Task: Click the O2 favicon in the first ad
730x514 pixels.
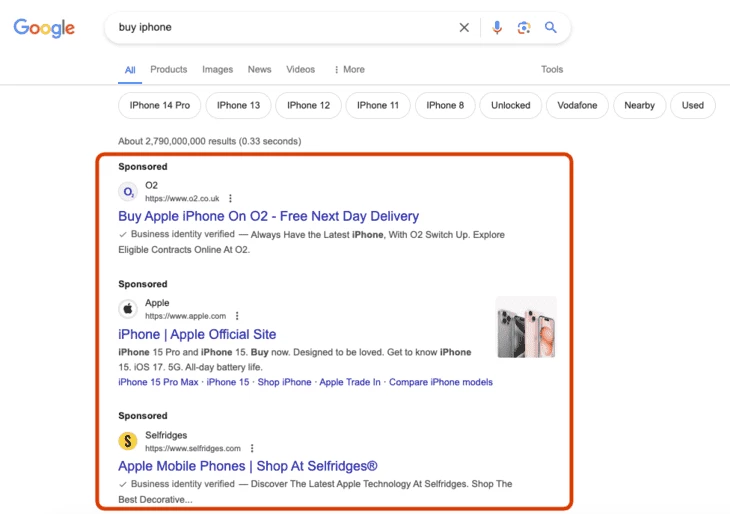Action: pyautogui.click(x=128, y=192)
